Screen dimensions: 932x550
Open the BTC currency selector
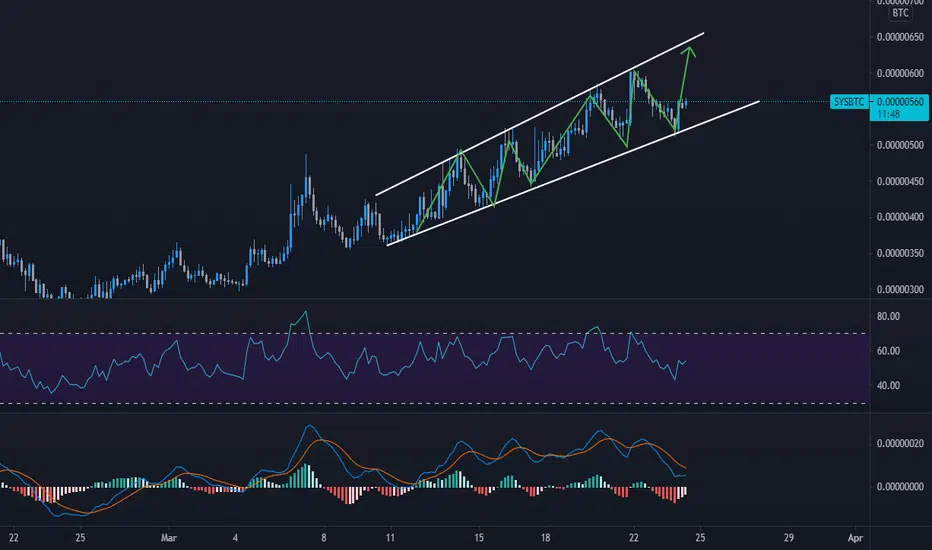900,12
